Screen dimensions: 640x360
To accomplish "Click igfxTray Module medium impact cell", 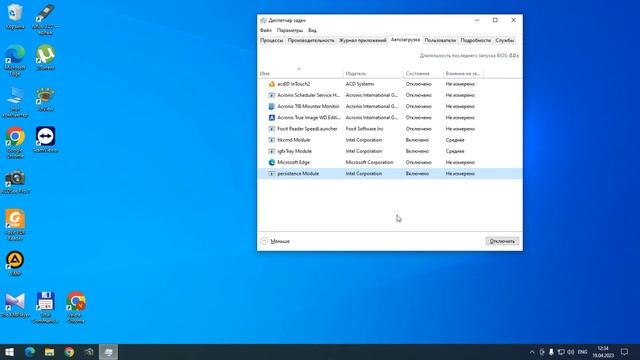I will [455, 151].
